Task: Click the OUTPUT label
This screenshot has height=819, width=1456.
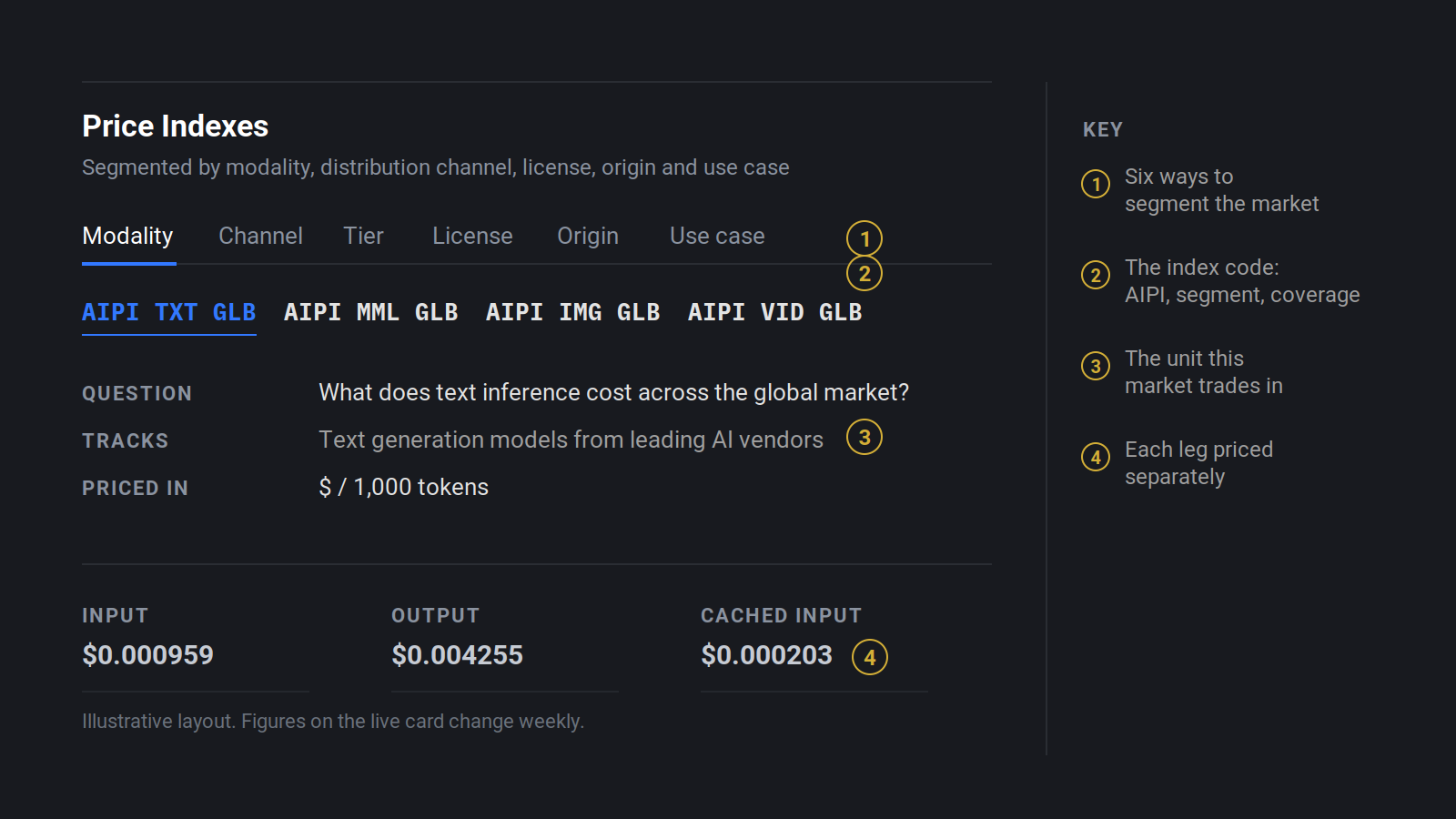Action: (435, 615)
